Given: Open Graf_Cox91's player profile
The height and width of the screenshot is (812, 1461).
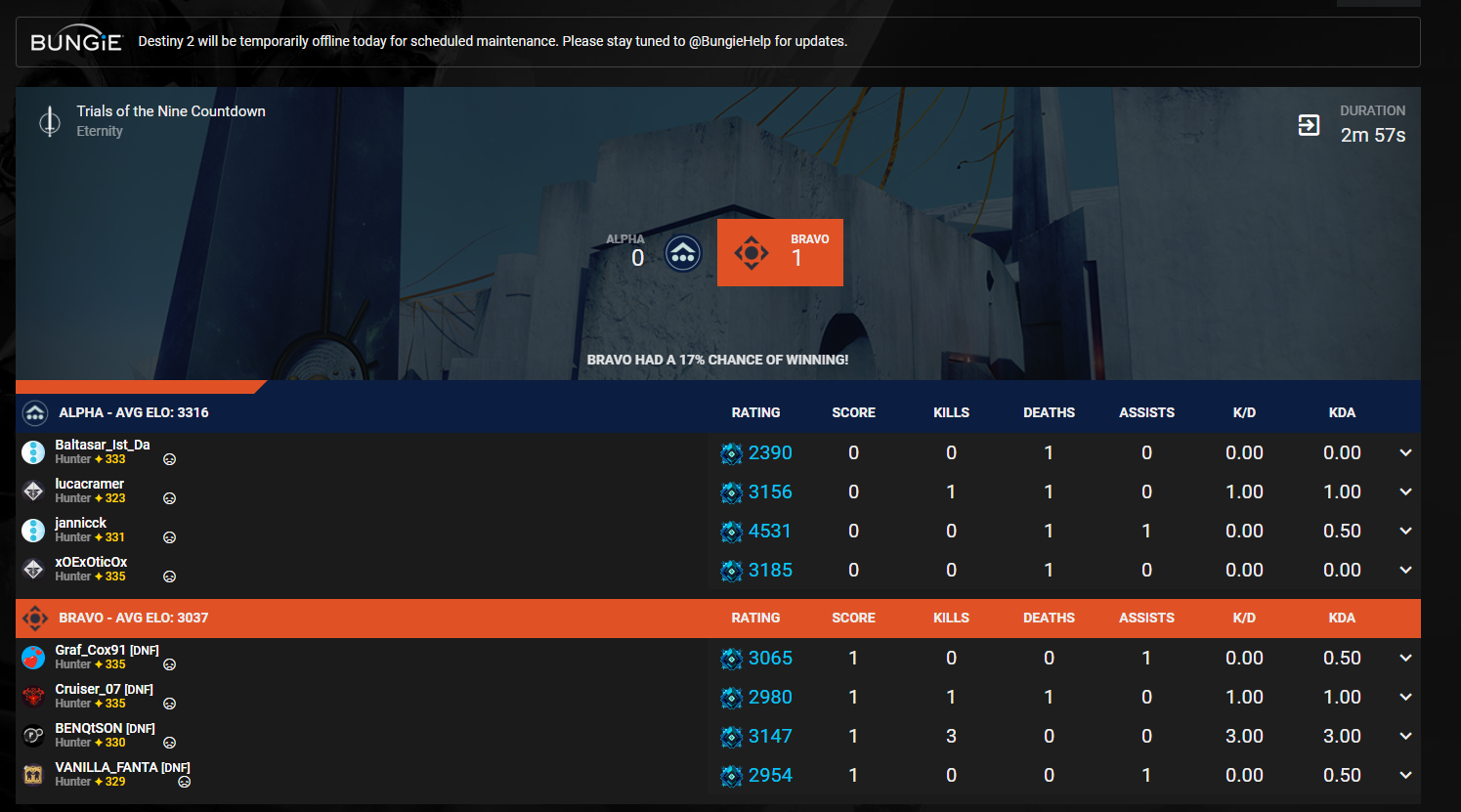Looking at the screenshot, I should coord(91,650).
